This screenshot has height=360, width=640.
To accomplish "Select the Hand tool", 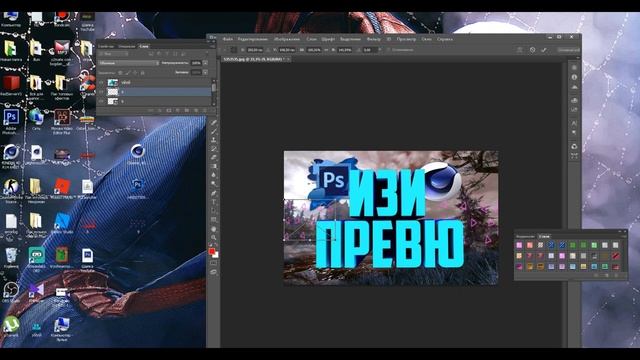I will [213, 229].
